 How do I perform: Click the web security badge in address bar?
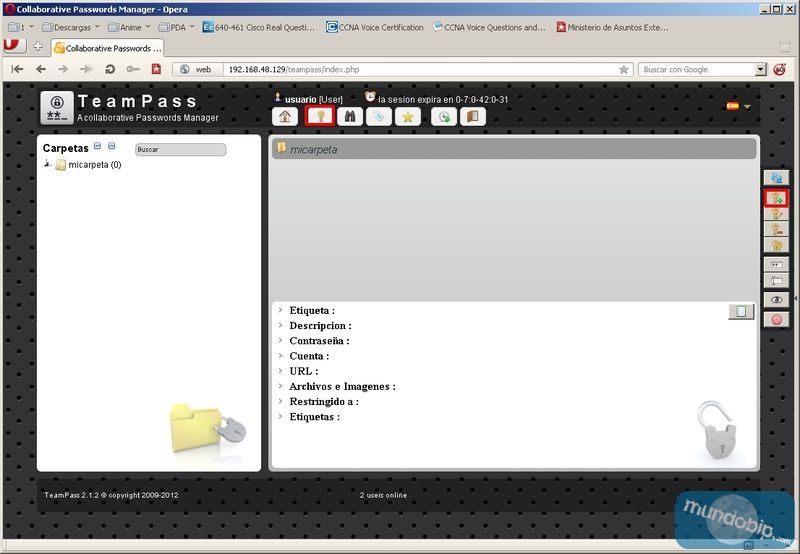[x=197, y=69]
